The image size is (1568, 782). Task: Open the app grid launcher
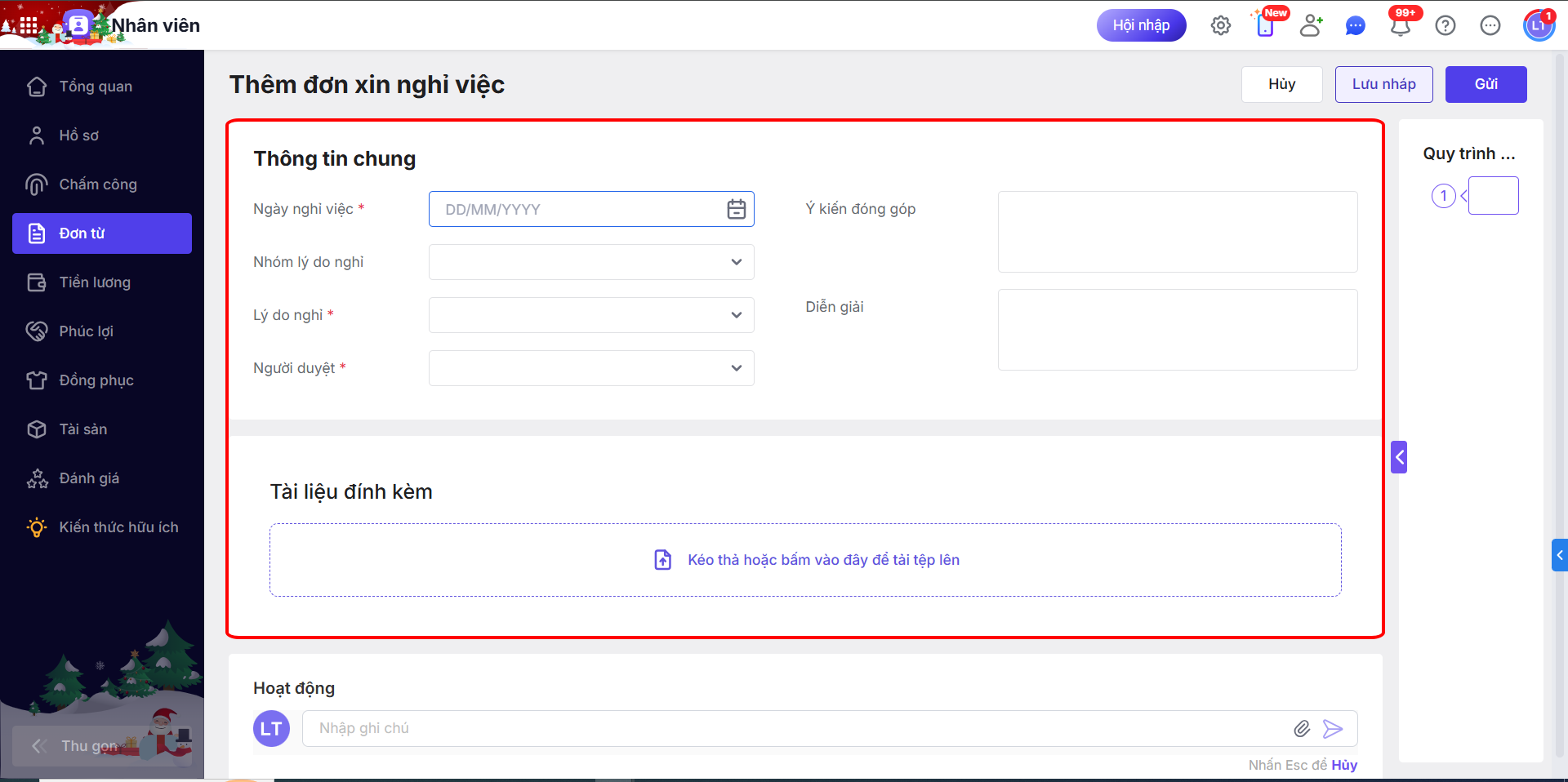tap(29, 25)
